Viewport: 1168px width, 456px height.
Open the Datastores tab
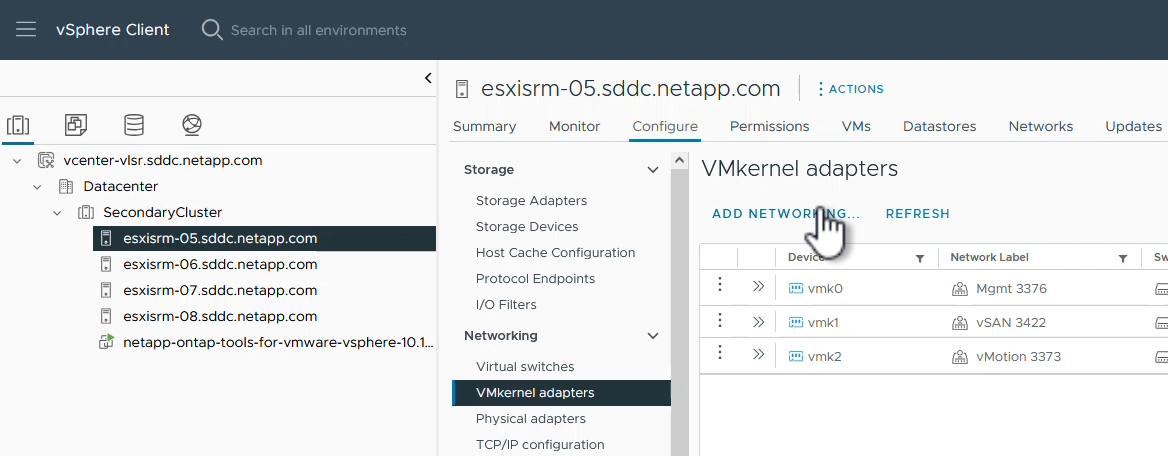[939, 127]
